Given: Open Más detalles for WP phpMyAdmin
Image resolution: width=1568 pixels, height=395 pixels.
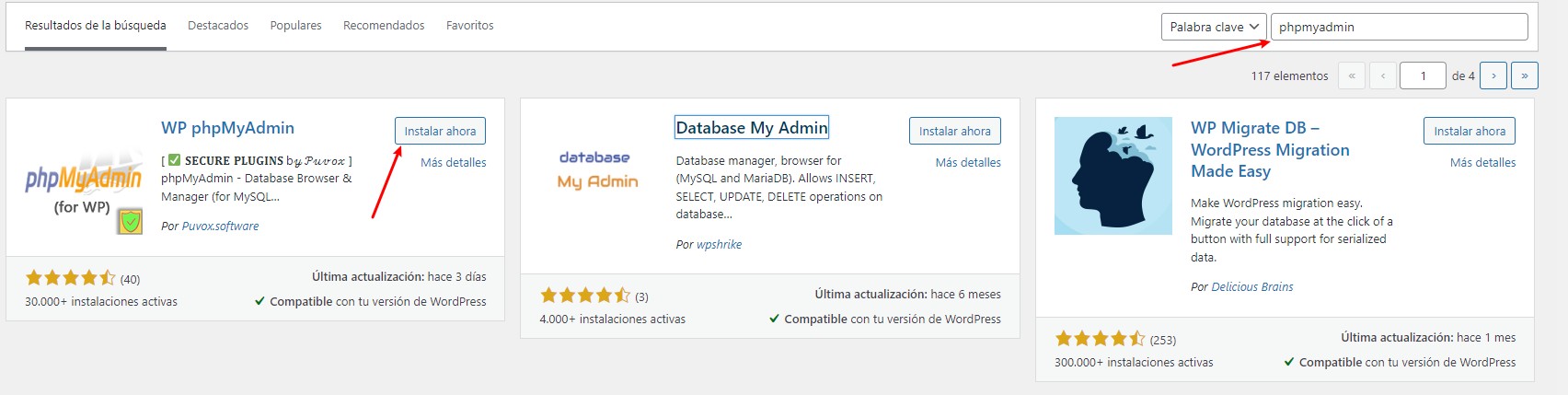Looking at the screenshot, I should point(453,162).
